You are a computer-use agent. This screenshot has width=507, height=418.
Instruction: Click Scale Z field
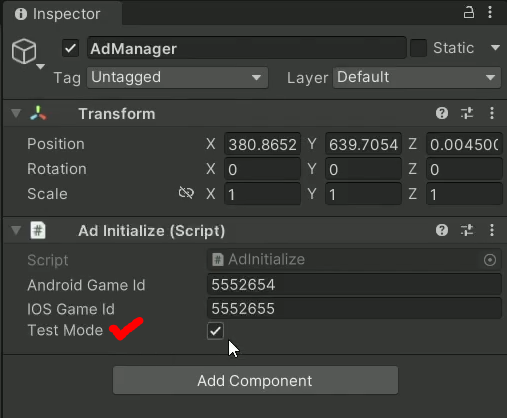pyautogui.click(x=464, y=194)
